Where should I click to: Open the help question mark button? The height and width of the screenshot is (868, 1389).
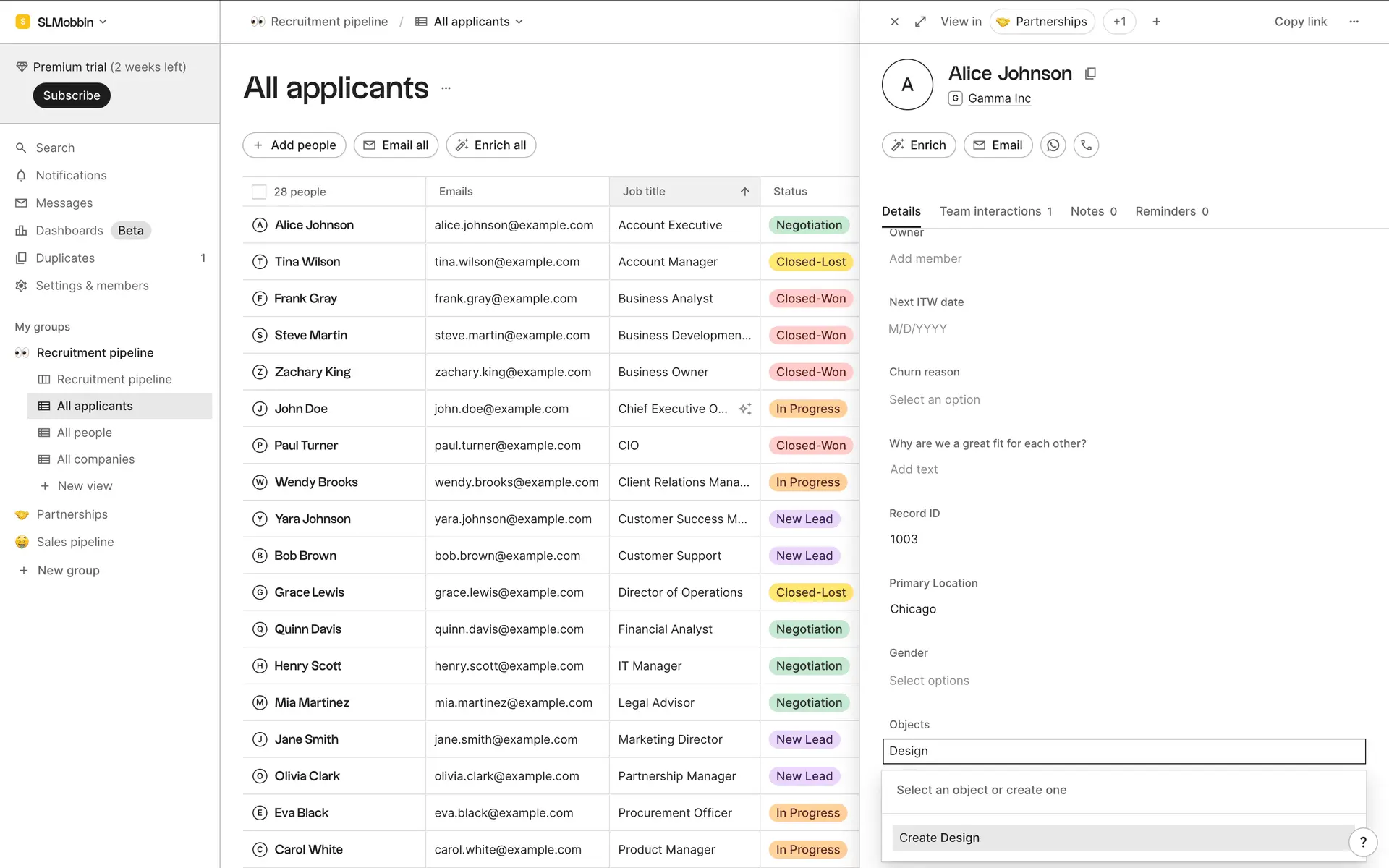point(1363,841)
